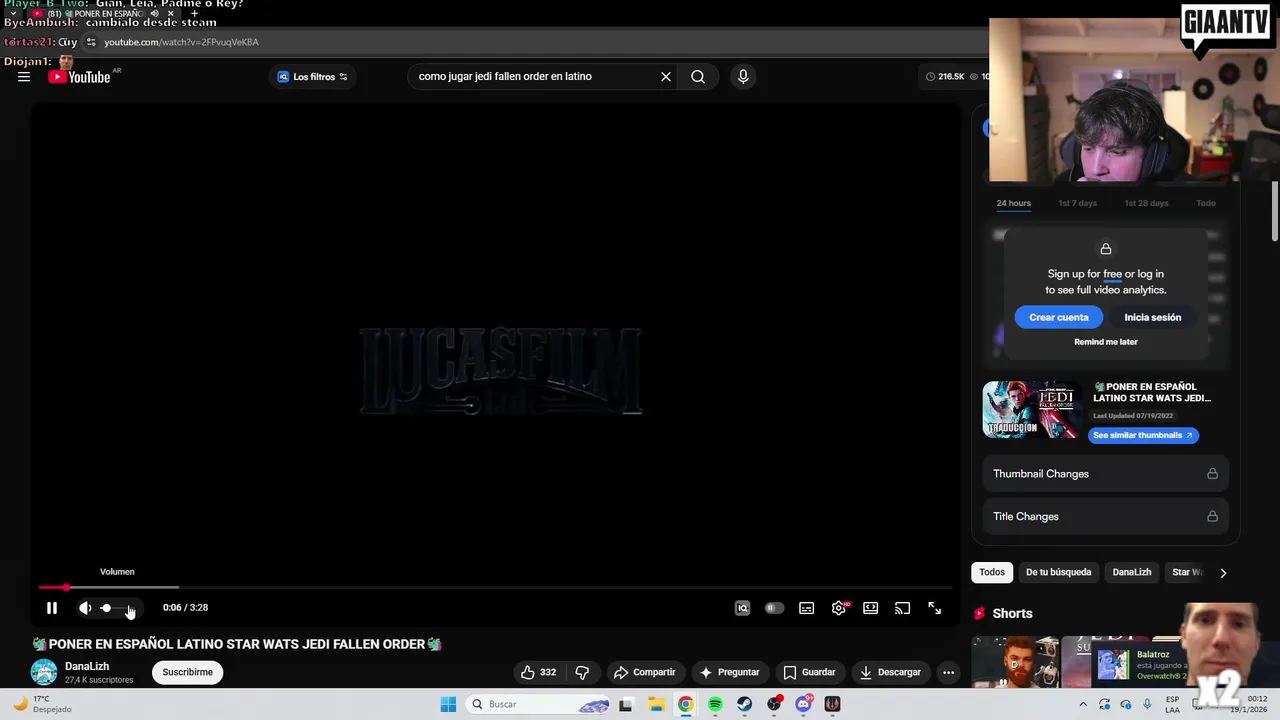Click the taskbar Buscar search box
The image size is (1280, 720).
tap(538, 704)
